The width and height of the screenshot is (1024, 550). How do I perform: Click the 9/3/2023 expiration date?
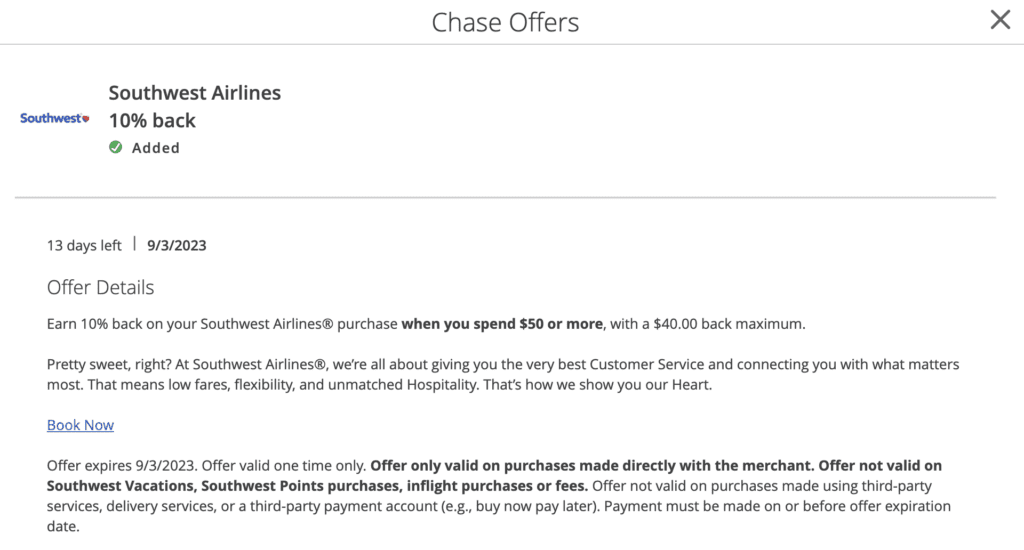177,245
